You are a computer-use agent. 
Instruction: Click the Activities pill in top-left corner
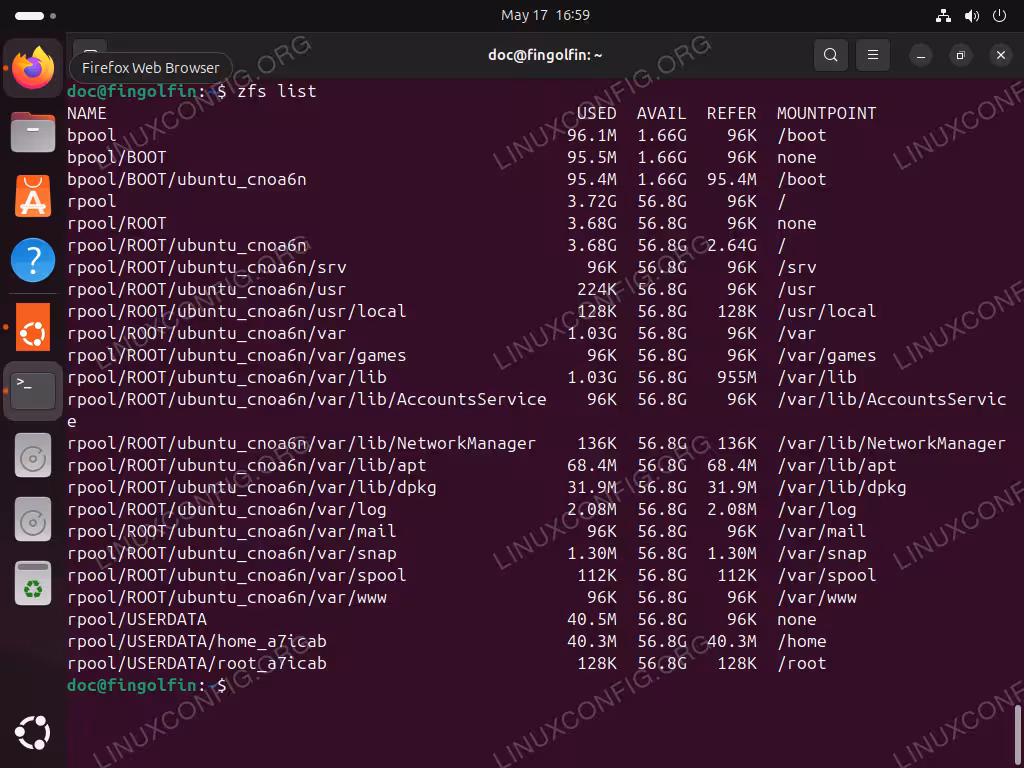pos(29,16)
